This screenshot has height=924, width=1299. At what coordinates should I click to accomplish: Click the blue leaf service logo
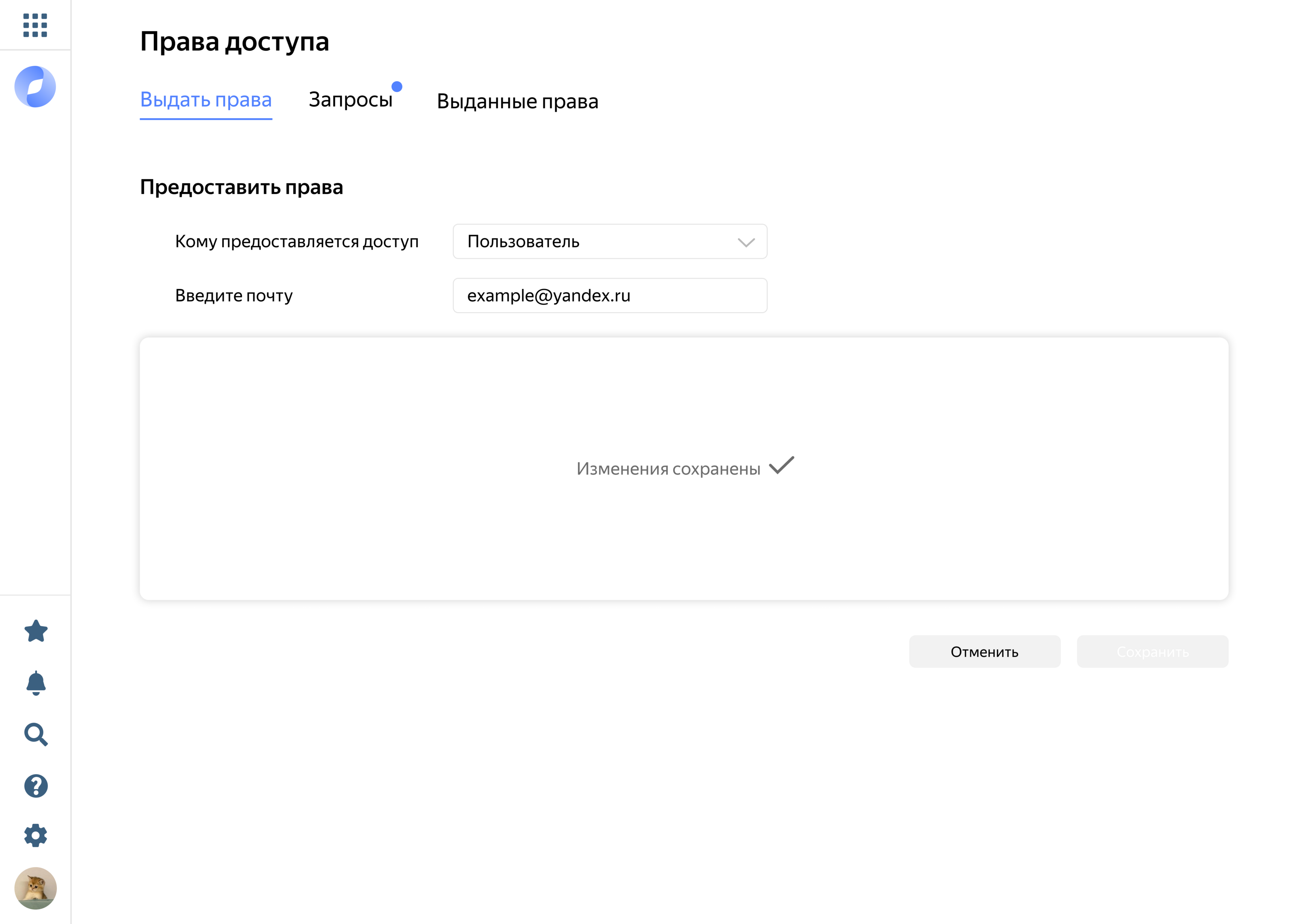(x=35, y=86)
